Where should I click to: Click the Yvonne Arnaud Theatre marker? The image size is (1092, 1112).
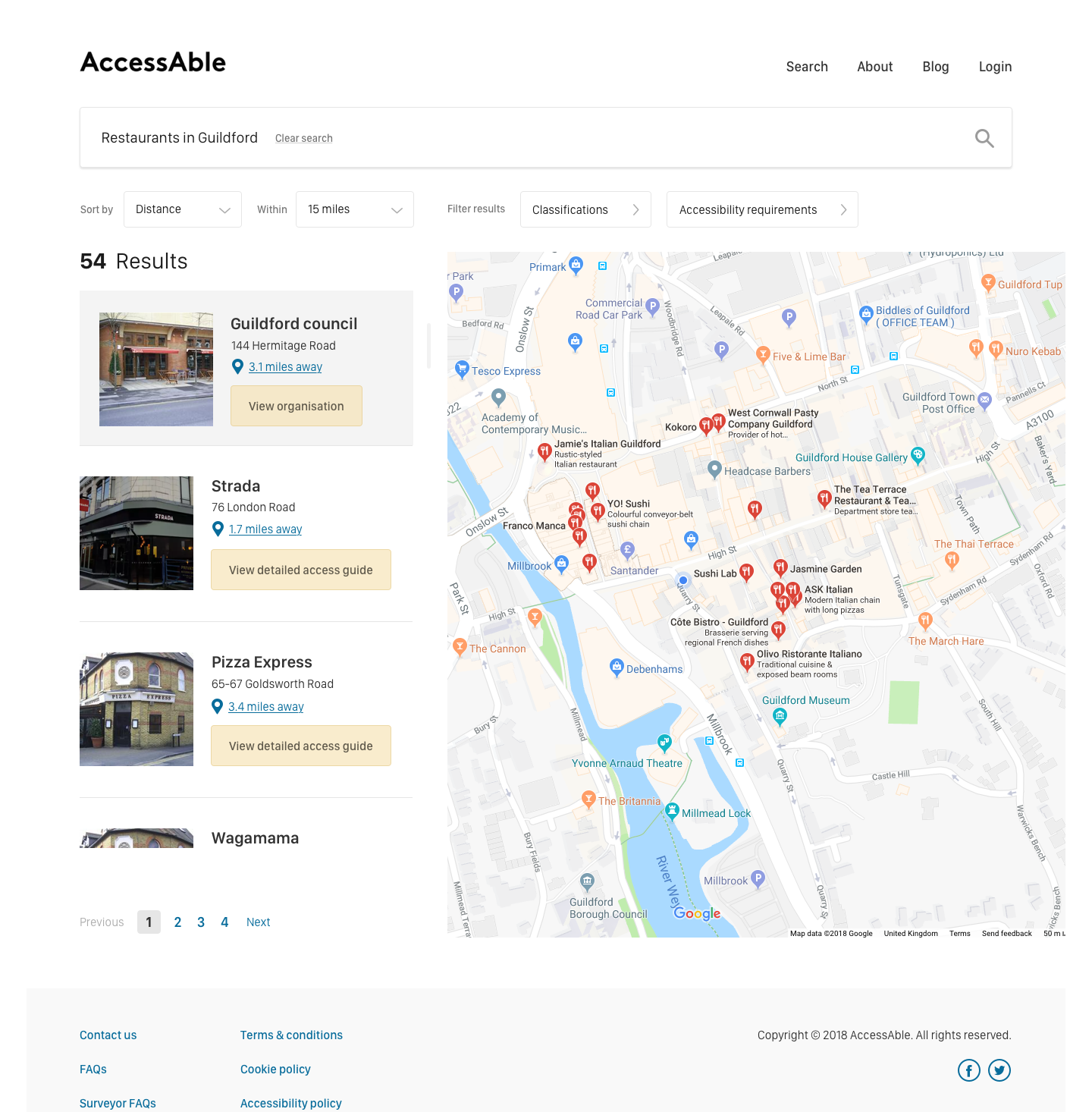point(664,742)
